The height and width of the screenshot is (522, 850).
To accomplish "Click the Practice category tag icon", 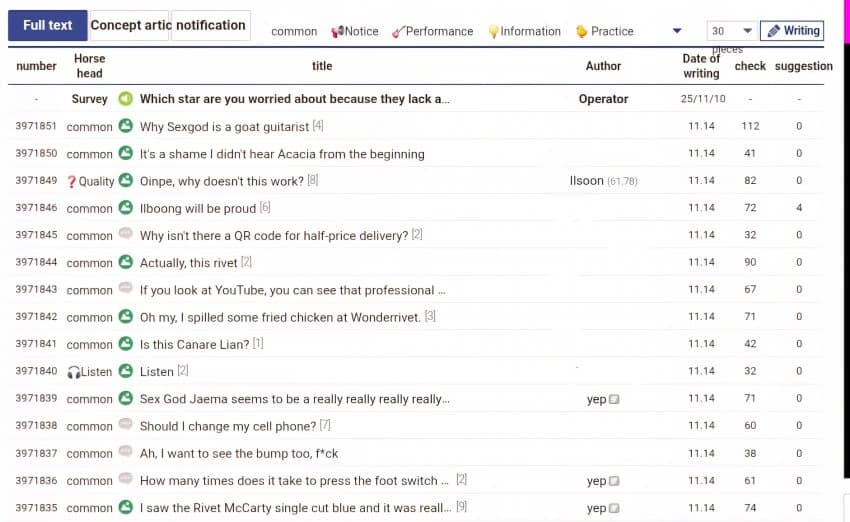I will click(582, 32).
